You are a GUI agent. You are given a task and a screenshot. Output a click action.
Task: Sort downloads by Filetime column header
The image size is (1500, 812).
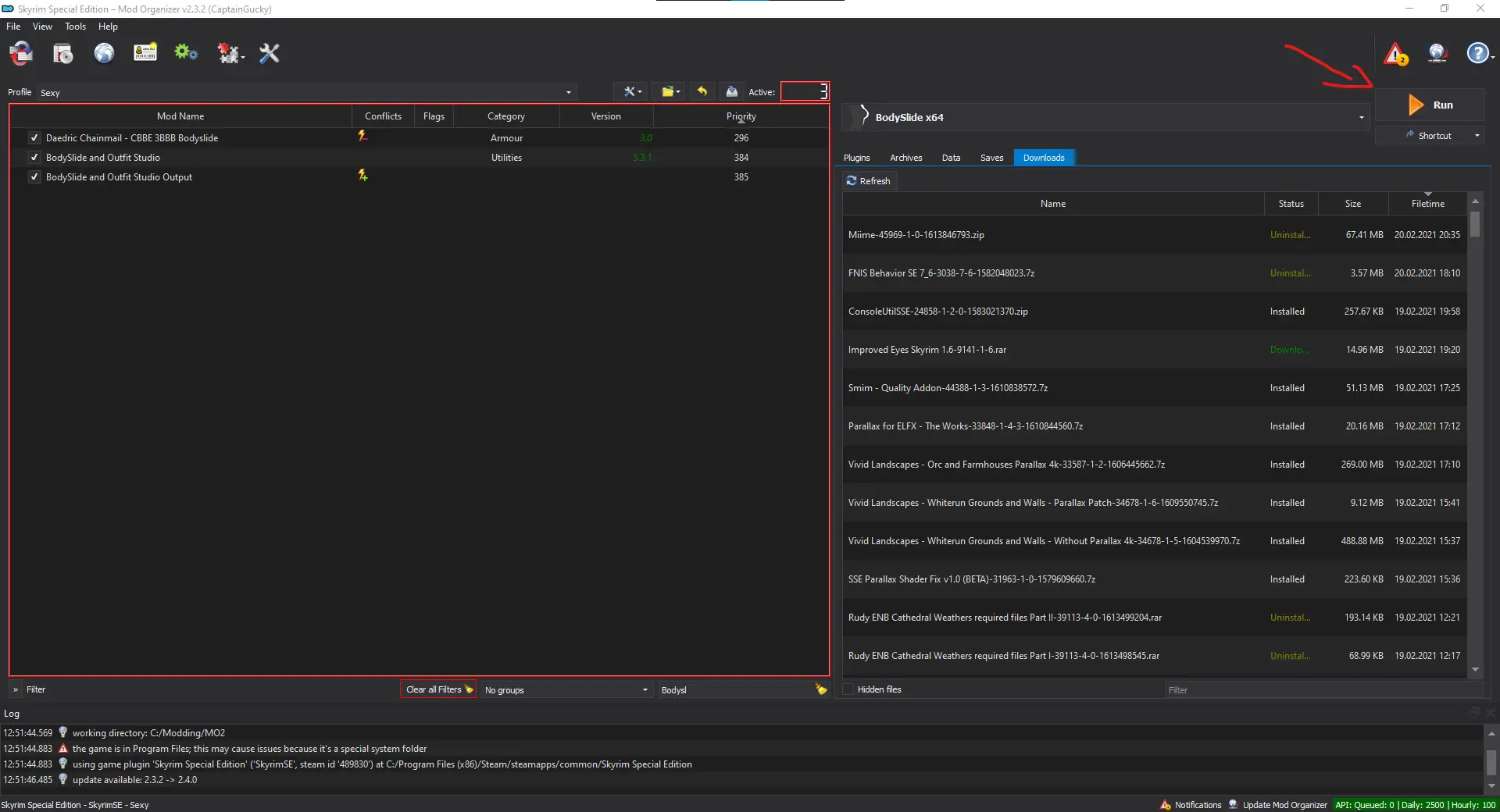[x=1427, y=203]
